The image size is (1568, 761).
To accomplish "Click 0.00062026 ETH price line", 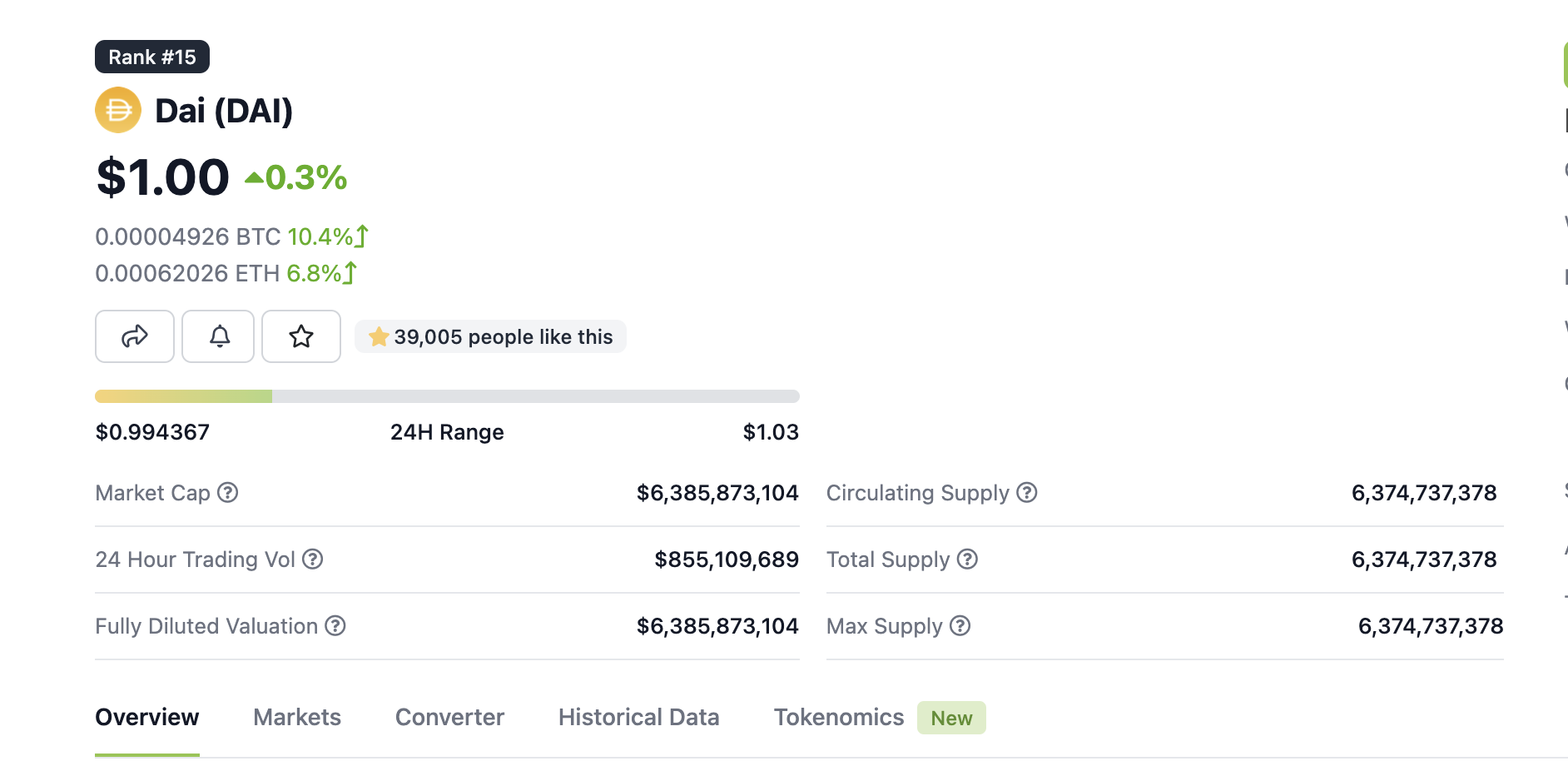I will 187,274.
